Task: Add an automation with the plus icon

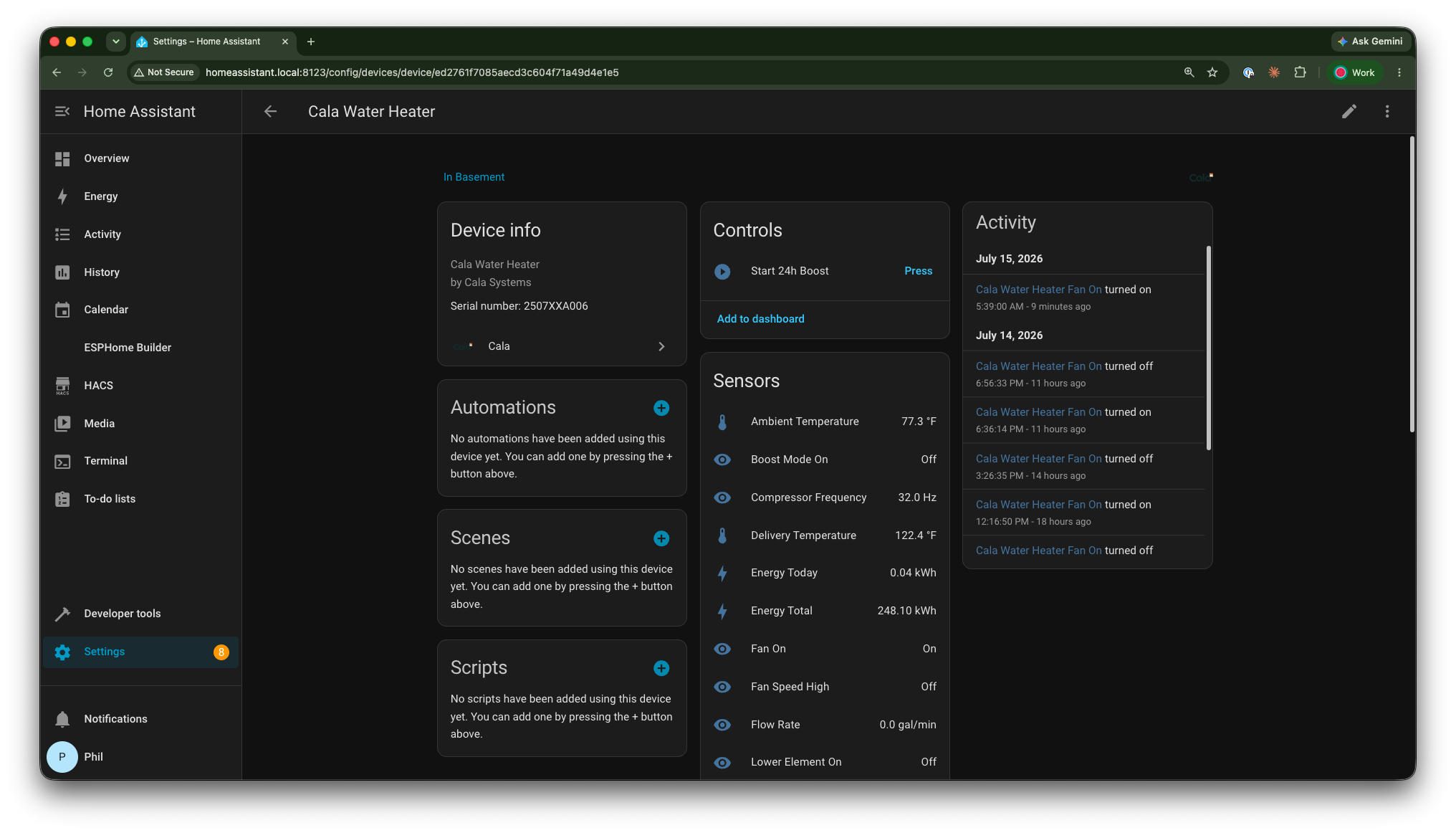Action: point(661,408)
